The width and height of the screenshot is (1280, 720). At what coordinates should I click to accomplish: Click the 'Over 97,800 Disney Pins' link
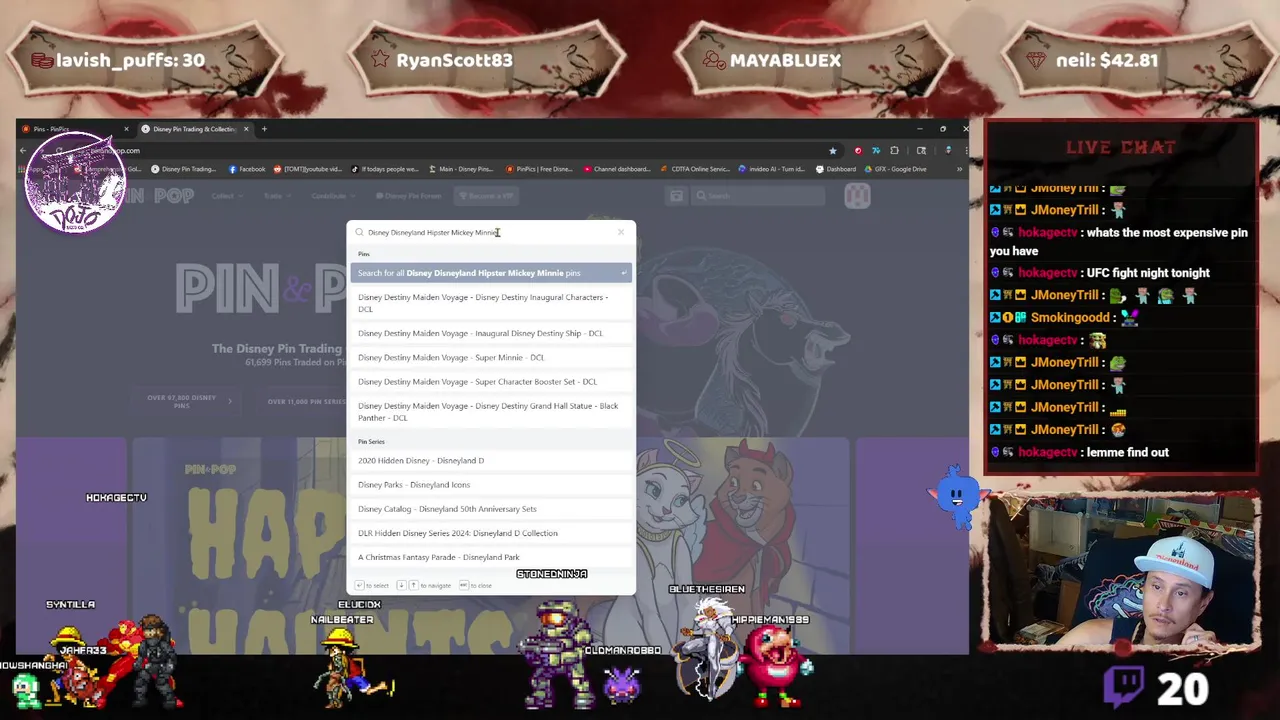(x=188, y=401)
